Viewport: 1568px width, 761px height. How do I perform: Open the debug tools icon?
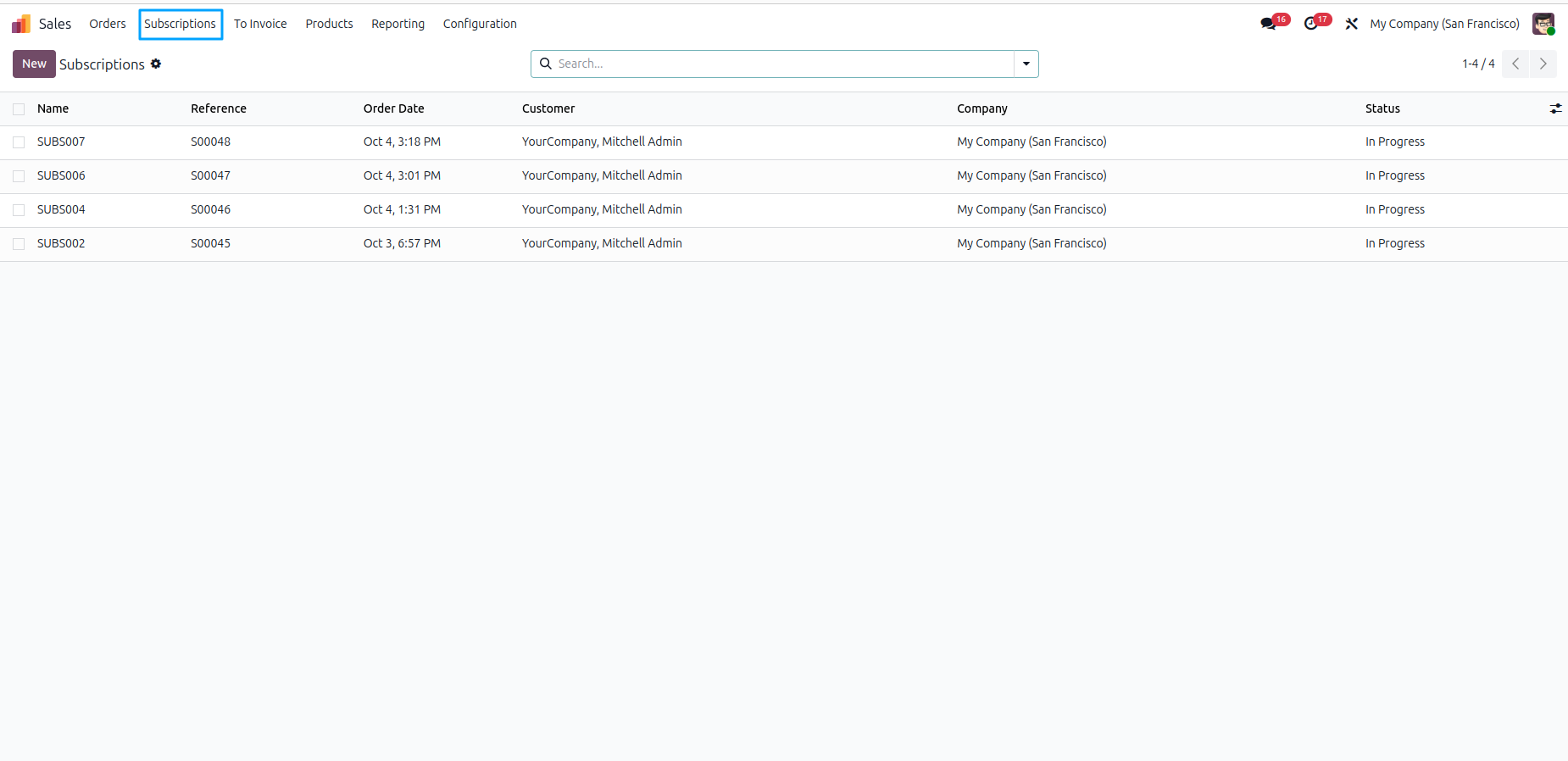coord(1352,24)
